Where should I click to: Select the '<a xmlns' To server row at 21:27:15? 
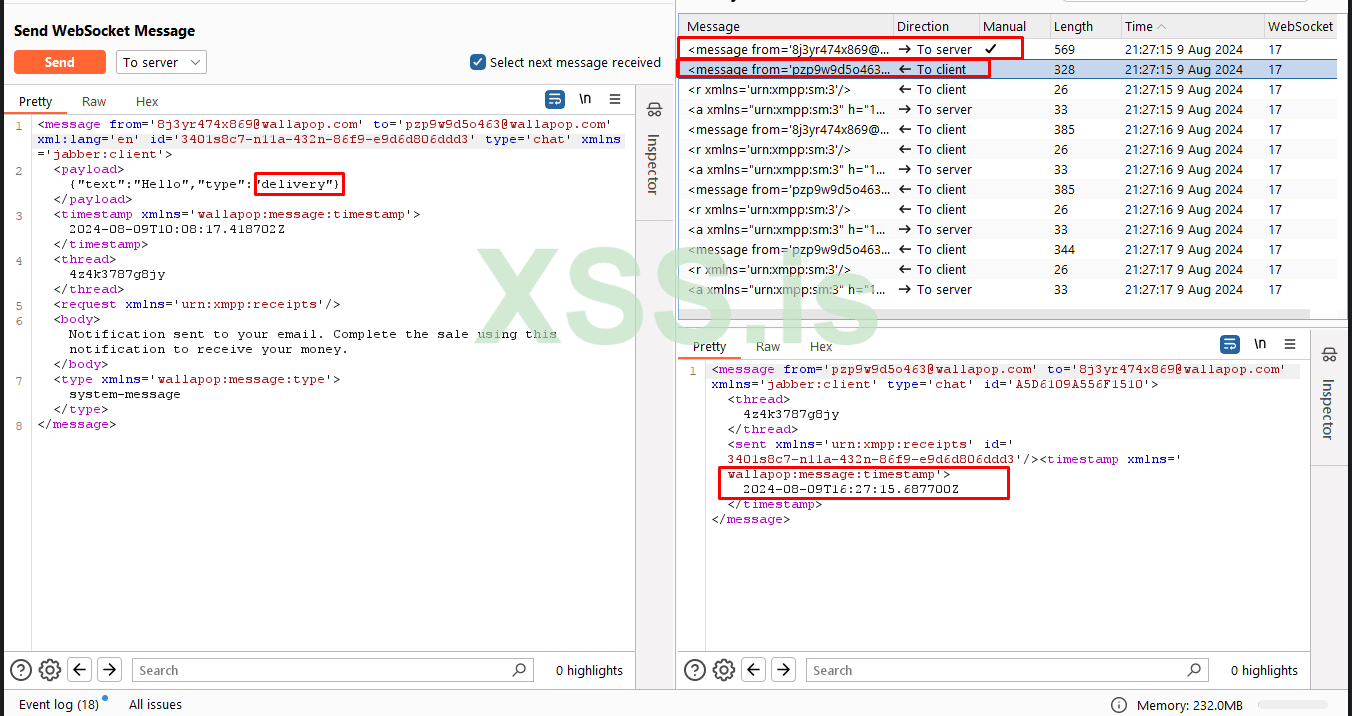(1008, 109)
